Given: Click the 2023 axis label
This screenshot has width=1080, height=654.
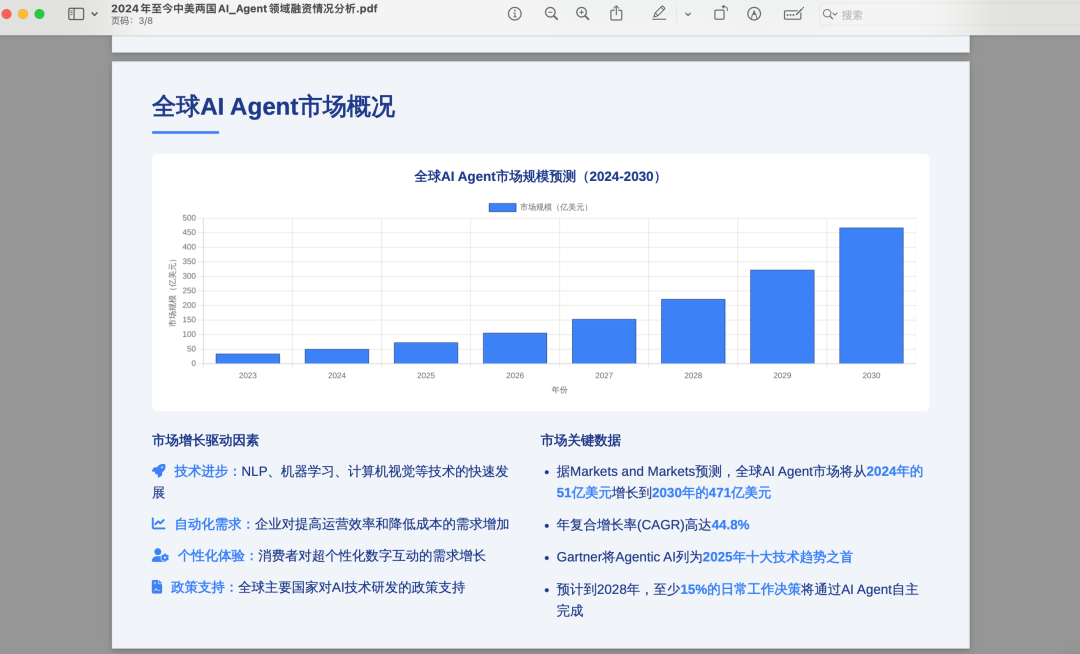Looking at the screenshot, I should [x=247, y=376].
